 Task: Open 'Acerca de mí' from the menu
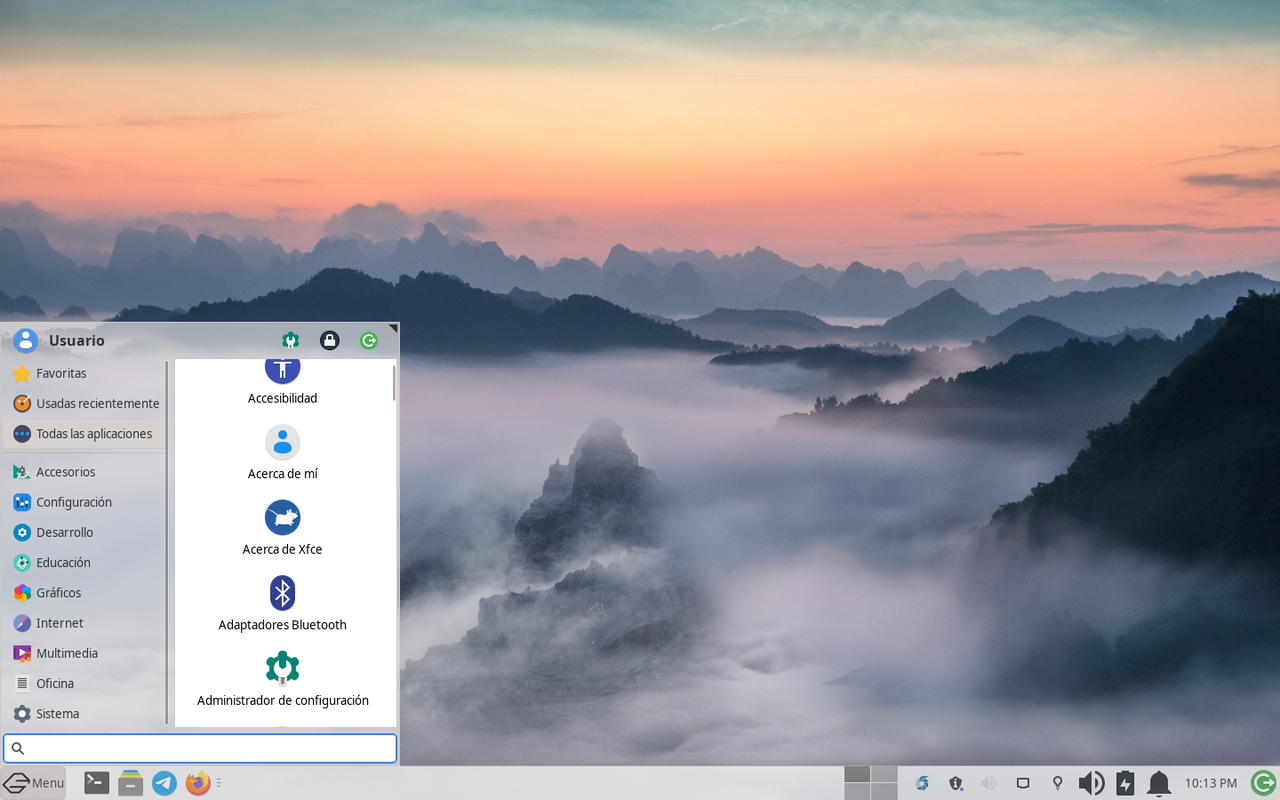point(282,451)
